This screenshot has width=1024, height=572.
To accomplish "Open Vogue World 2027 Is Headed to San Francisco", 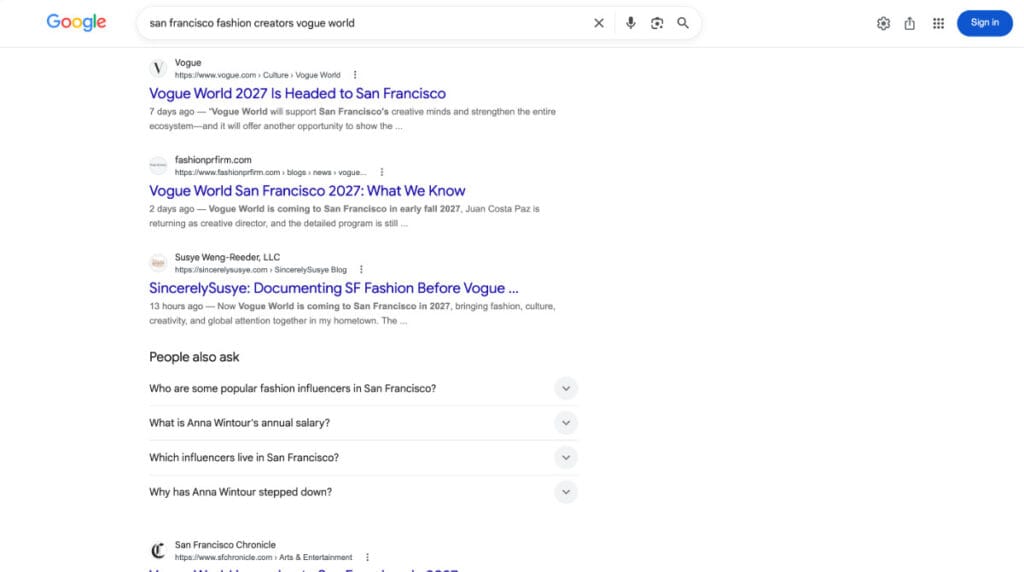I will (x=297, y=93).
